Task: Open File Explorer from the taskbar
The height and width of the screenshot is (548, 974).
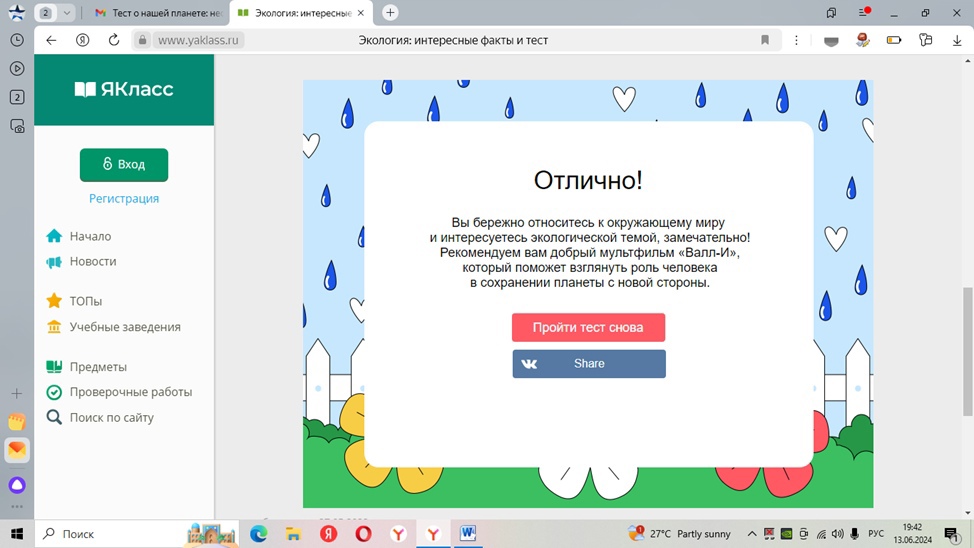Action: 293,534
